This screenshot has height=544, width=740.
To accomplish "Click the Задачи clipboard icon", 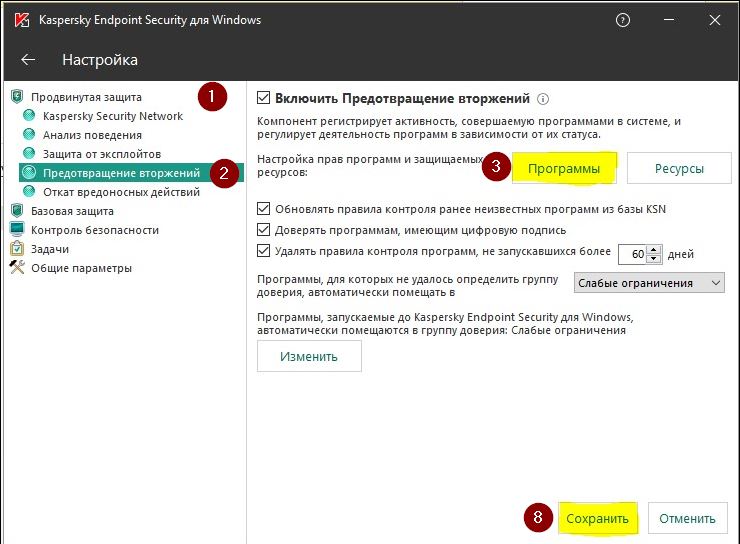I will tap(17, 248).
